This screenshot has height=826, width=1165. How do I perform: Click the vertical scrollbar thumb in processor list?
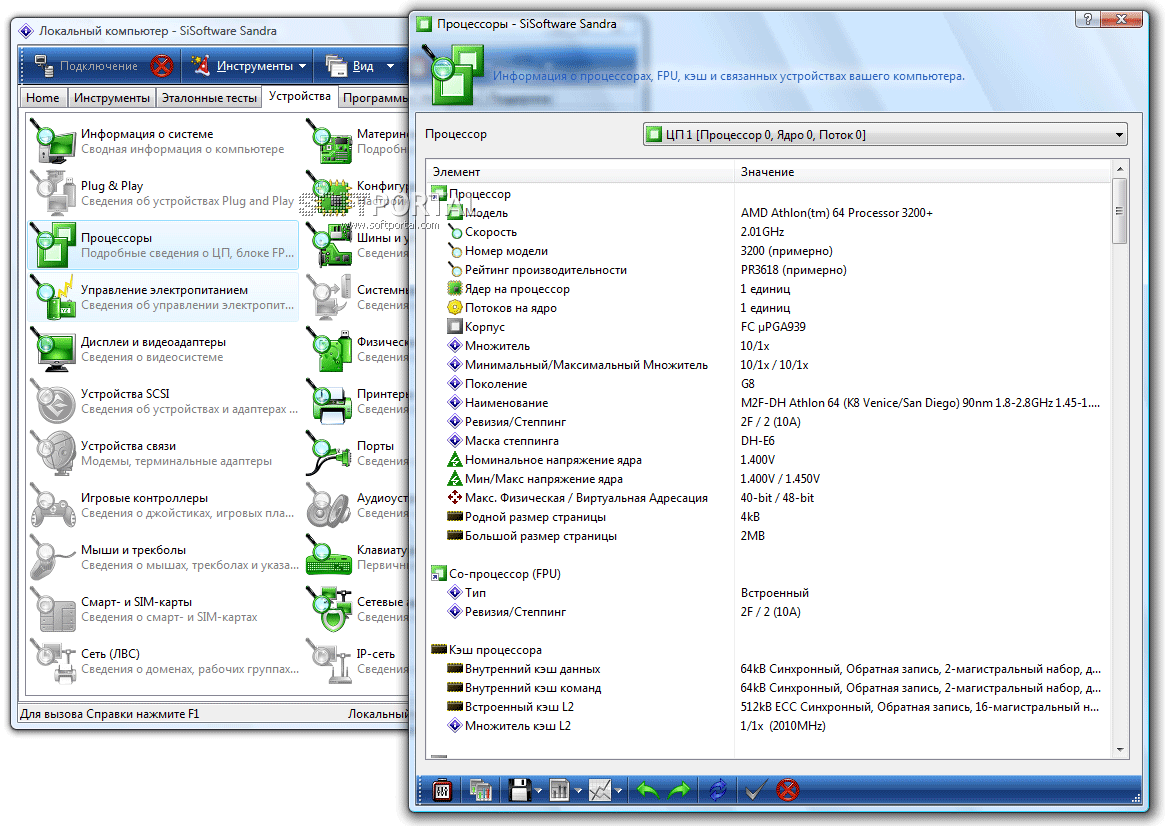pos(1120,211)
